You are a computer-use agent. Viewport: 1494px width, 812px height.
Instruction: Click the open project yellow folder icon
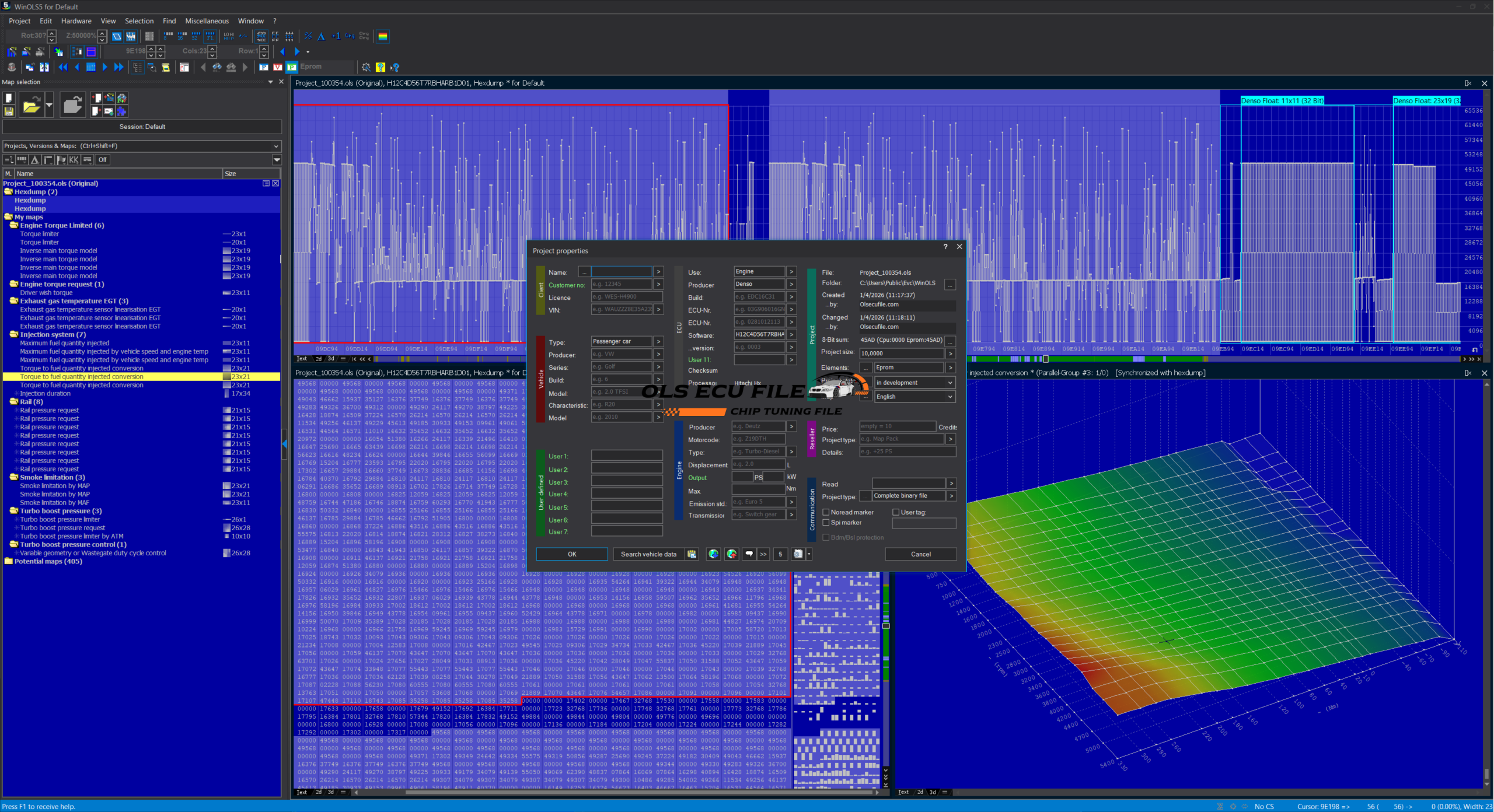(31, 106)
